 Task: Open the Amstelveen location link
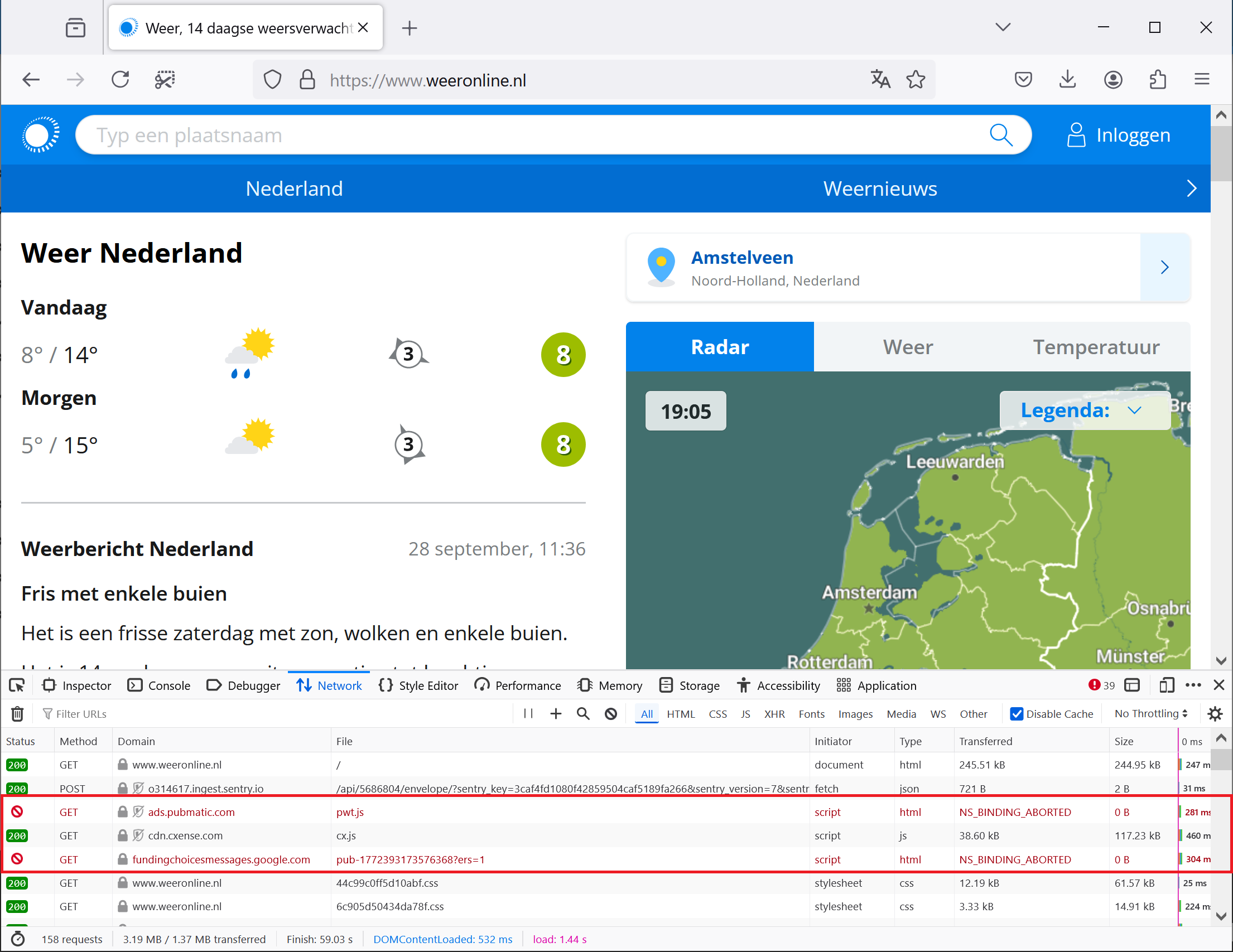(x=742, y=258)
